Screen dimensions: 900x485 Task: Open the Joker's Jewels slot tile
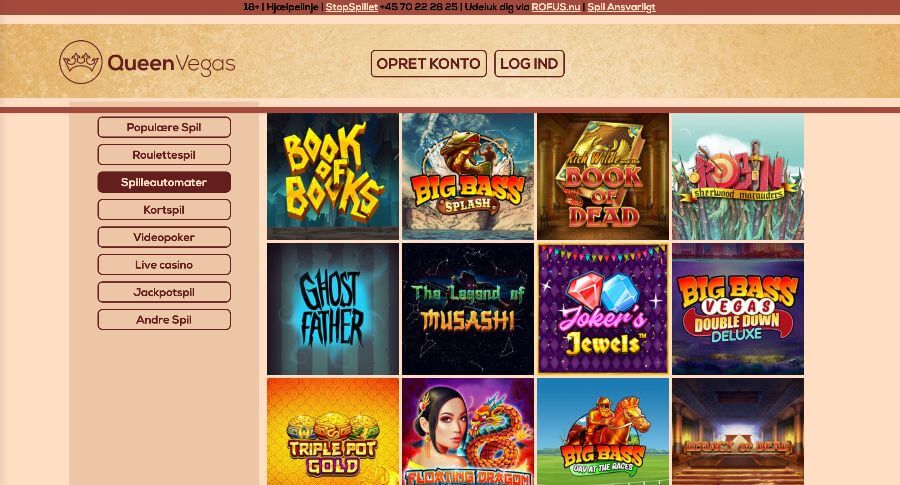coord(603,309)
